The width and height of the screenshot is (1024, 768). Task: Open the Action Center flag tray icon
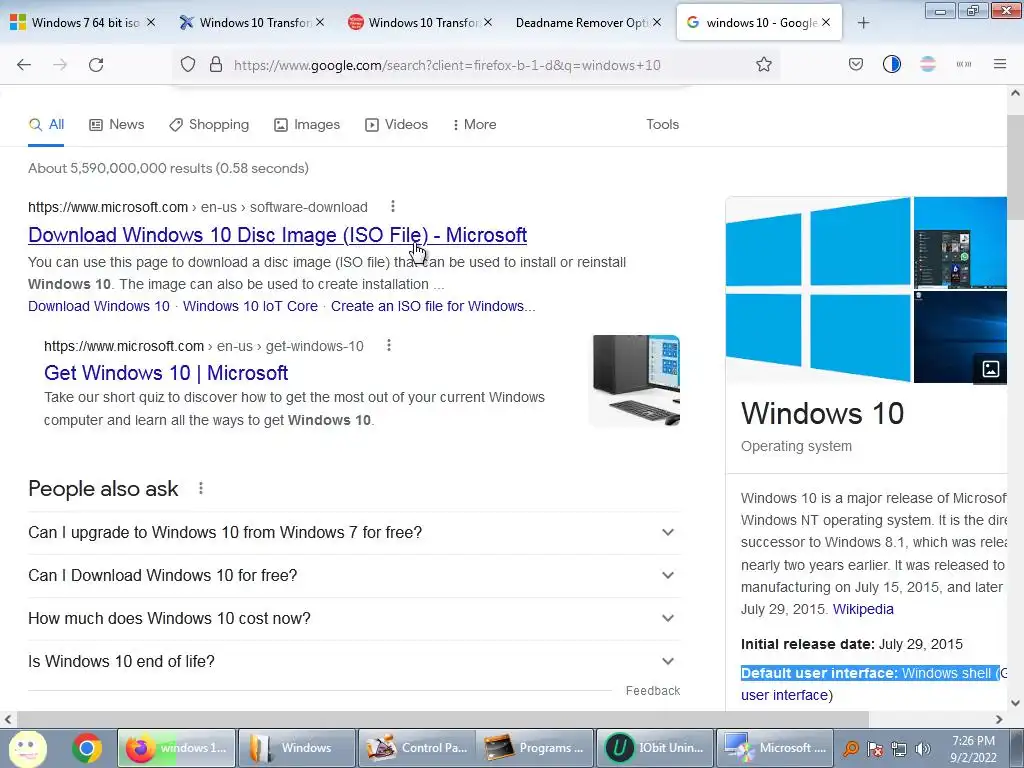click(874, 749)
